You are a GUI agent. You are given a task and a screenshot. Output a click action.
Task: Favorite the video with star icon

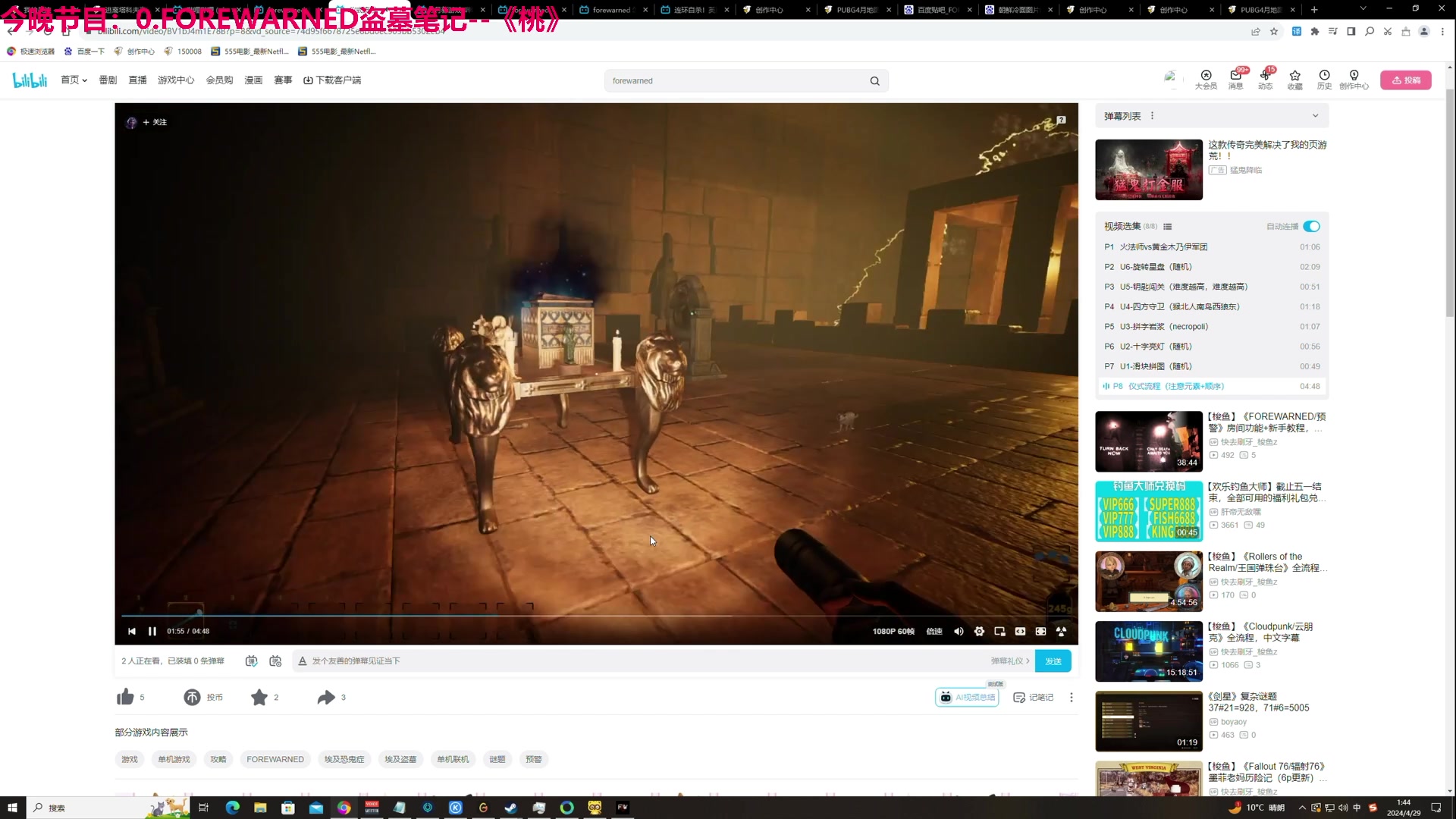(x=259, y=697)
